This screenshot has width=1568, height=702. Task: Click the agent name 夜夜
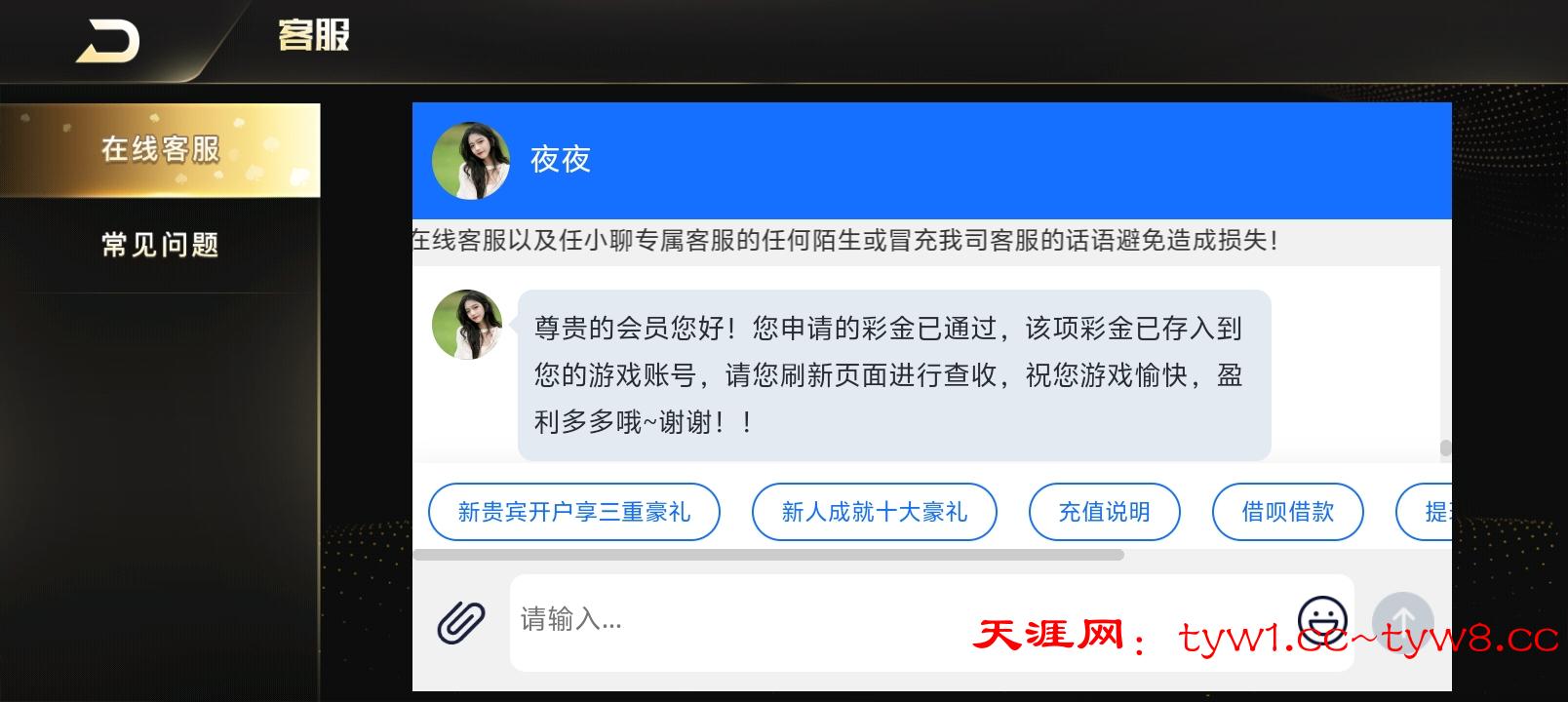(x=561, y=160)
